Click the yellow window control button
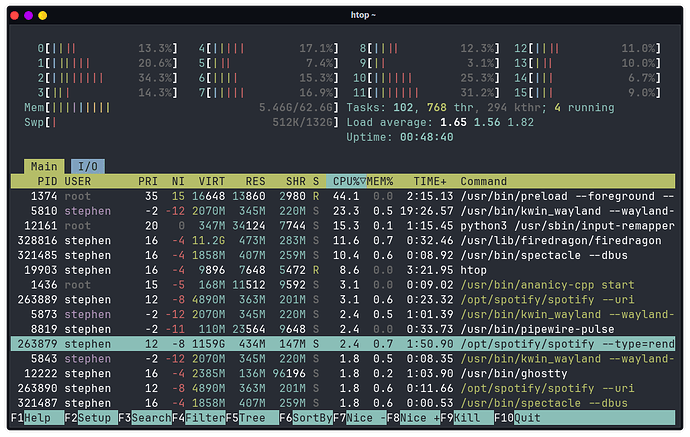This screenshot has width=690, height=437. [x=43, y=16]
